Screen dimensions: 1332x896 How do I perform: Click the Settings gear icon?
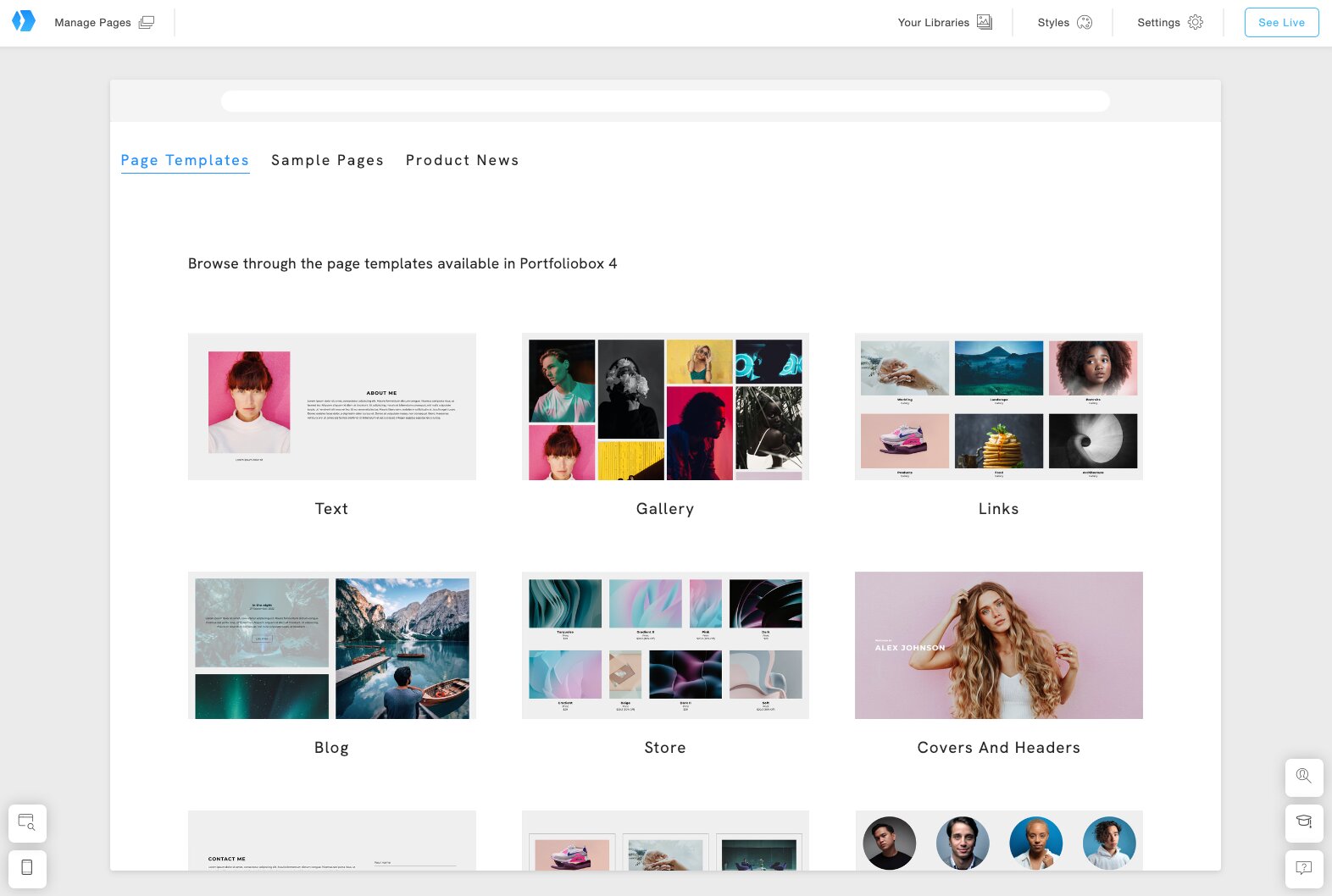tap(1196, 23)
